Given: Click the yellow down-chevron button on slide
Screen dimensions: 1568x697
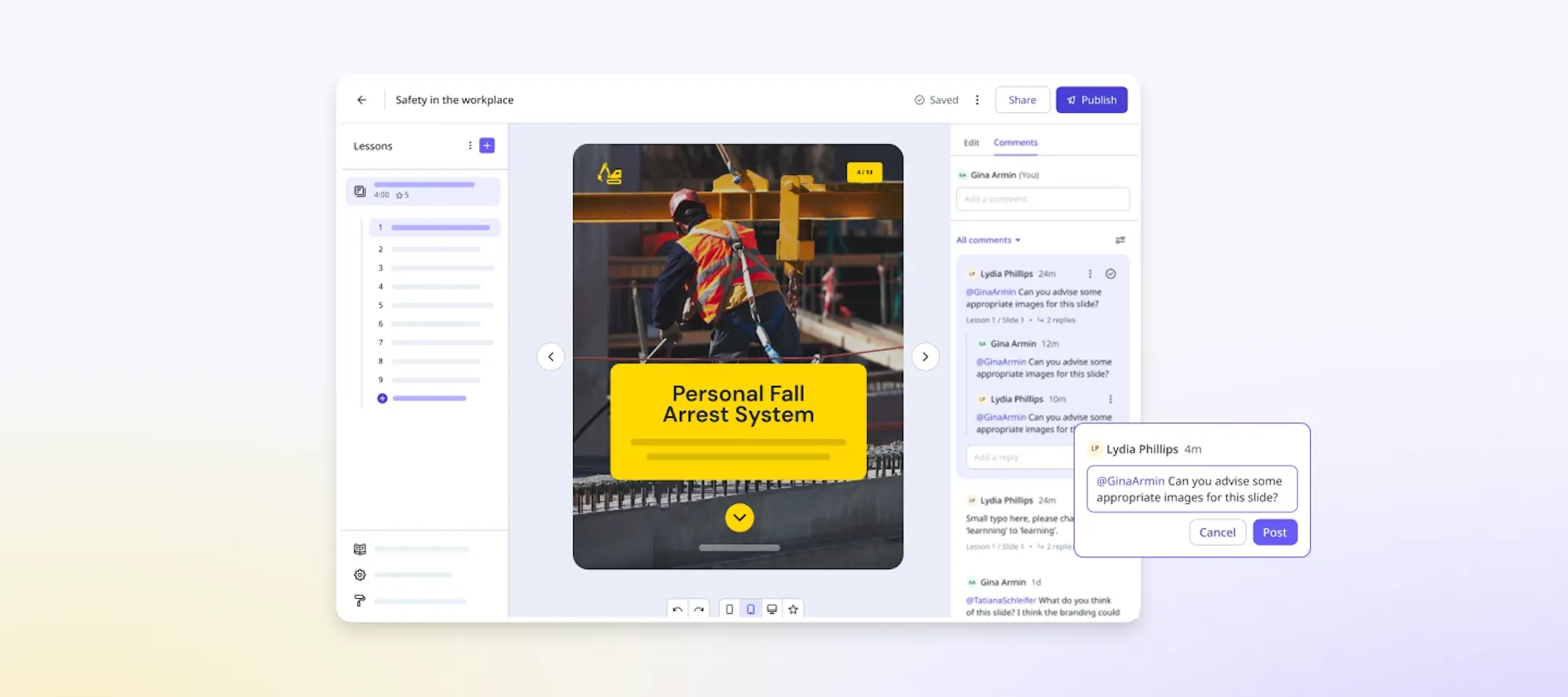Looking at the screenshot, I should [x=739, y=517].
